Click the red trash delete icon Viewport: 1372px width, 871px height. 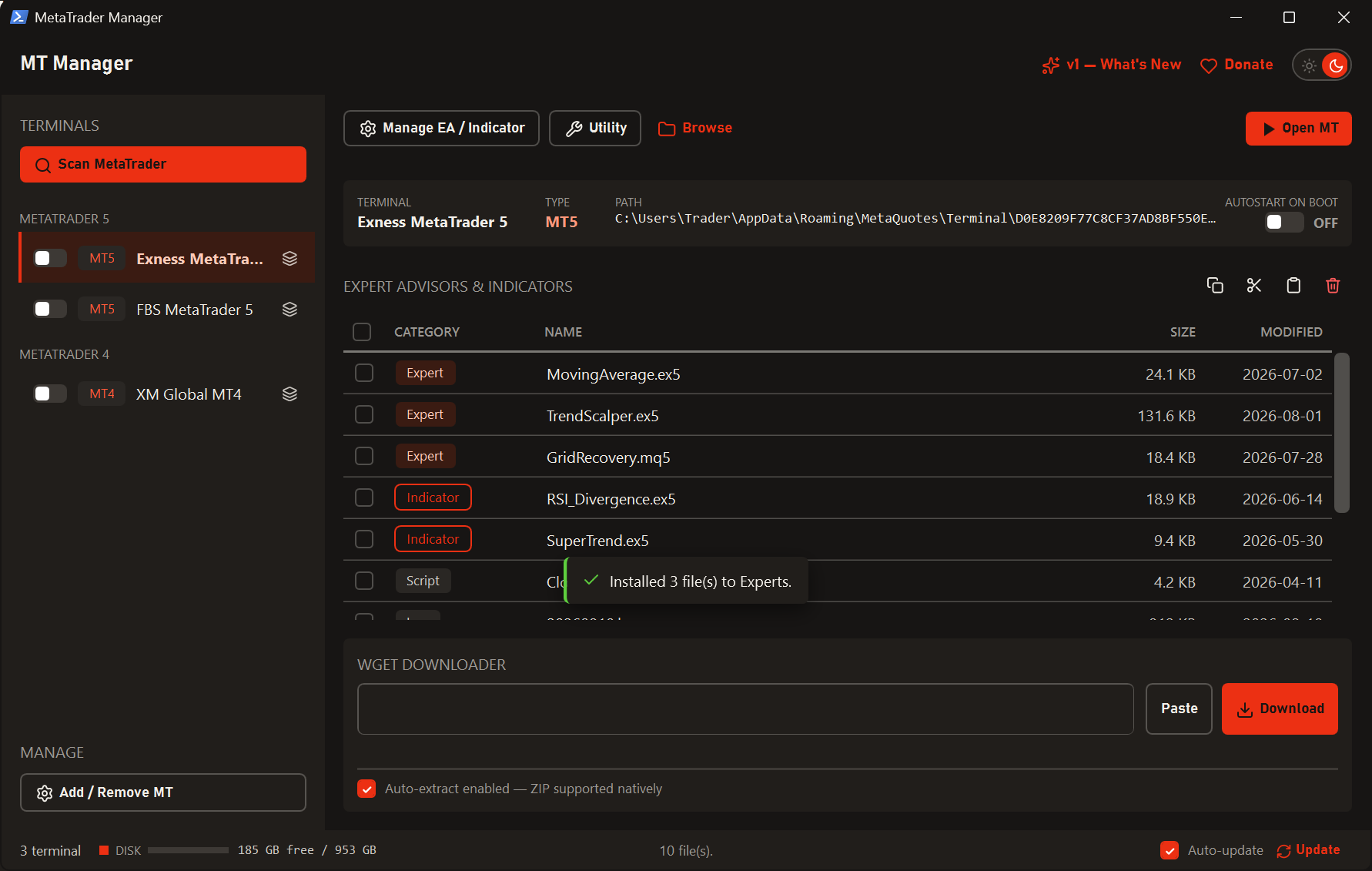click(1333, 286)
